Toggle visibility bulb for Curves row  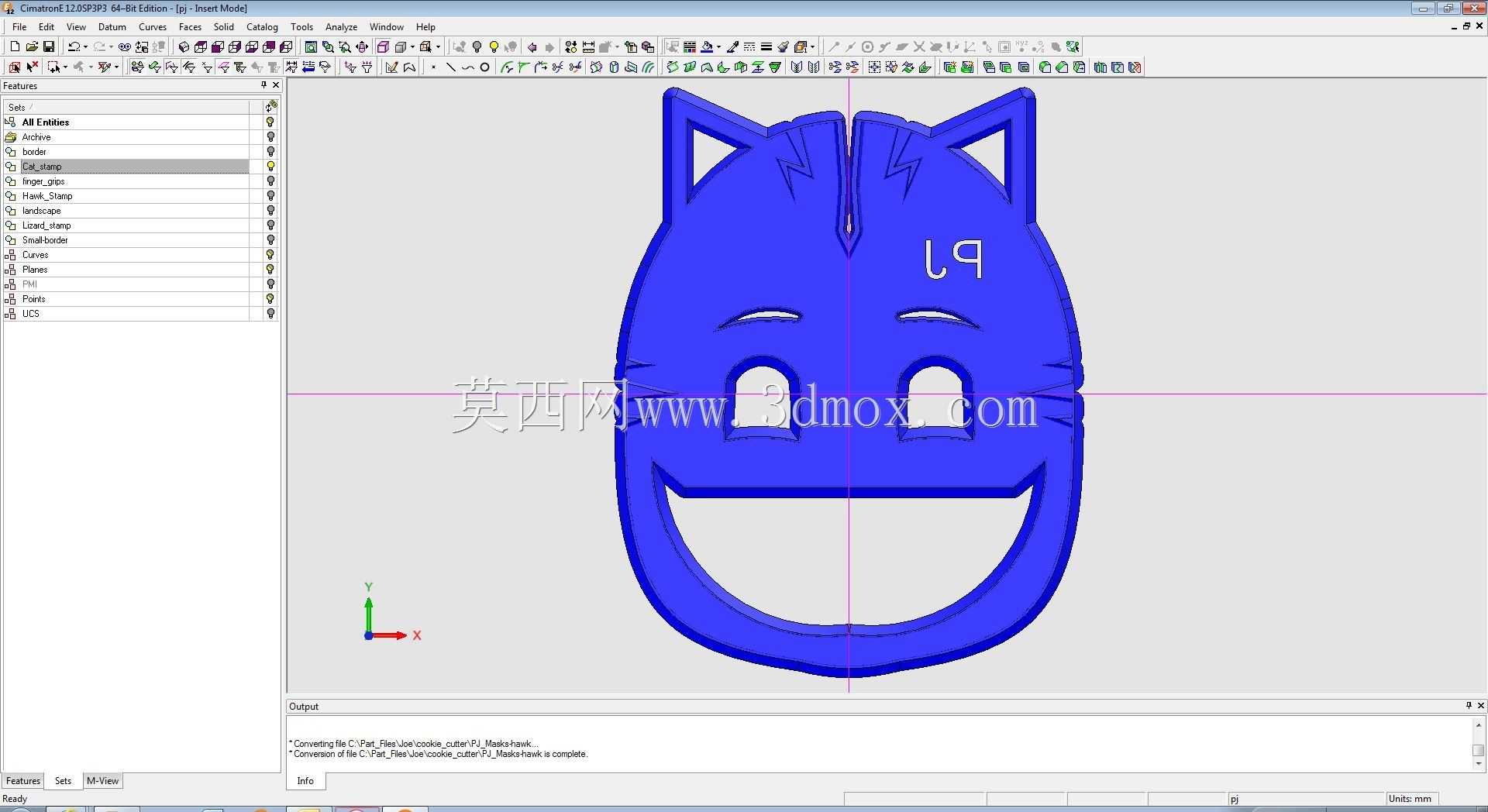[x=270, y=255]
